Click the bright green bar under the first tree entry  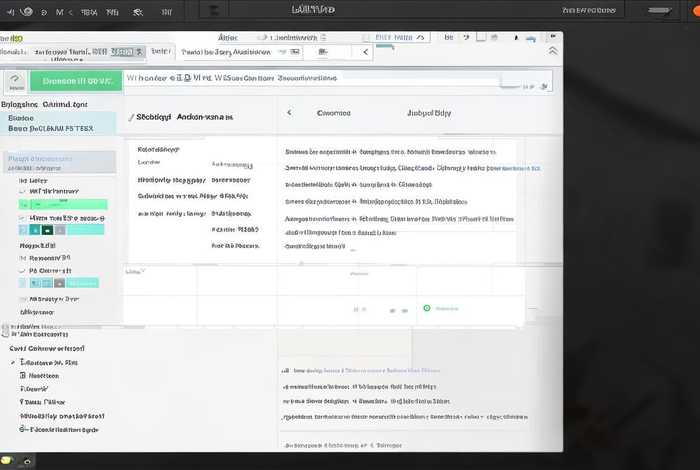pos(63,204)
